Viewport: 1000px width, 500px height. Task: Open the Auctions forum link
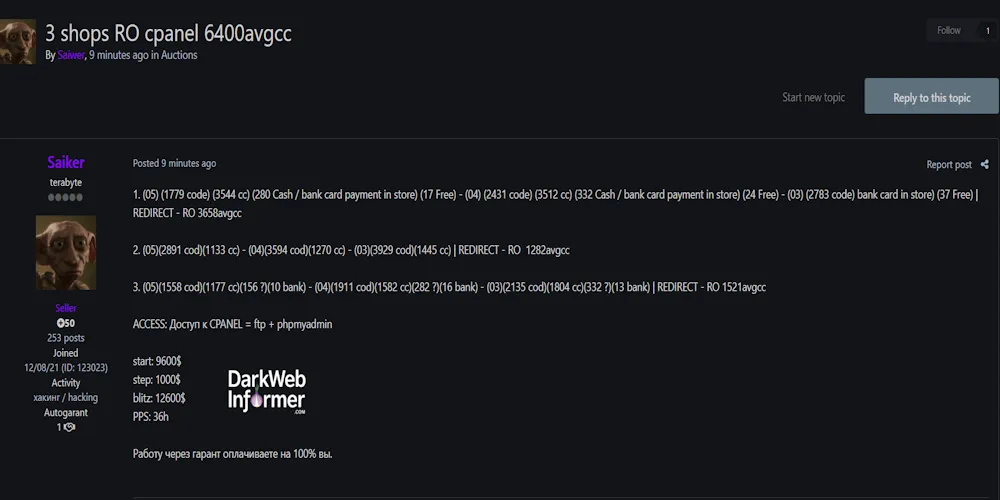[x=180, y=56]
